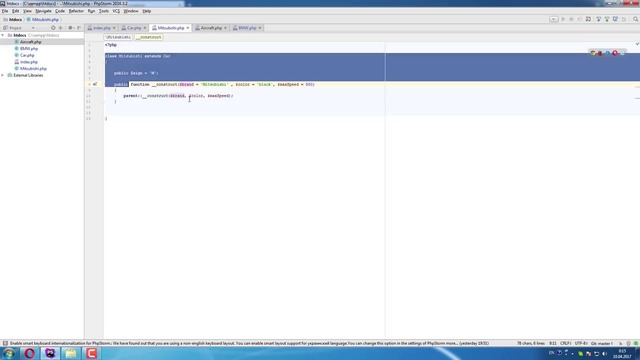Image resolution: width=640 pixels, height=360 pixels.
Task: Expand External Libraries node
Action: [3, 75]
